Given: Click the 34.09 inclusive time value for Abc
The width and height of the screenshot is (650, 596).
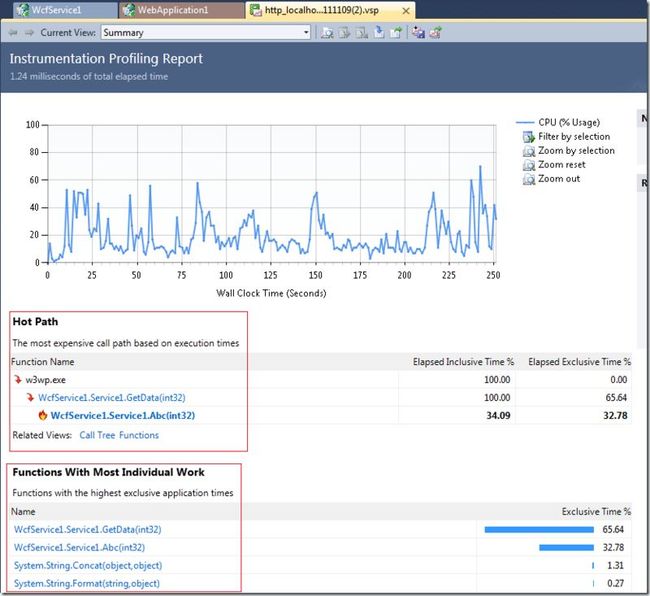Looking at the screenshot, I should tap(498, 415).
